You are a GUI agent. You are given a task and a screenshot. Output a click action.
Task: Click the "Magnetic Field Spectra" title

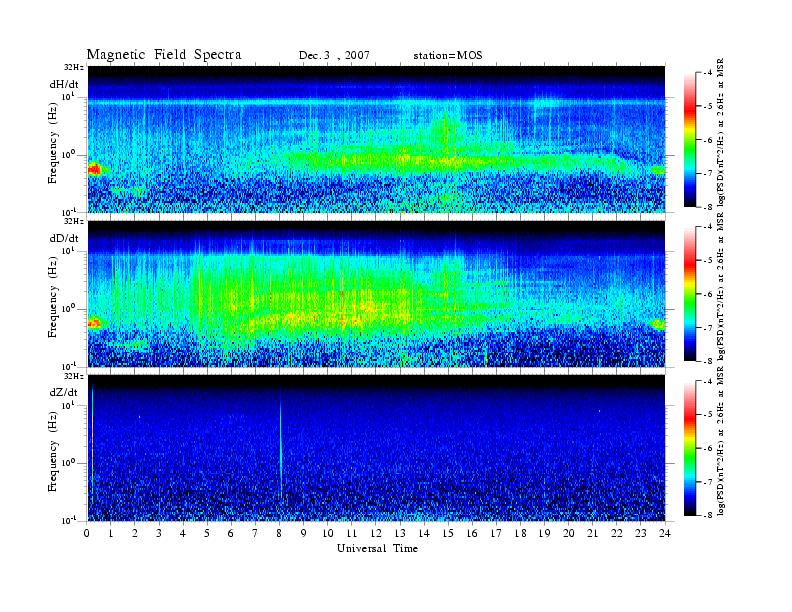[x=164, y=55]
